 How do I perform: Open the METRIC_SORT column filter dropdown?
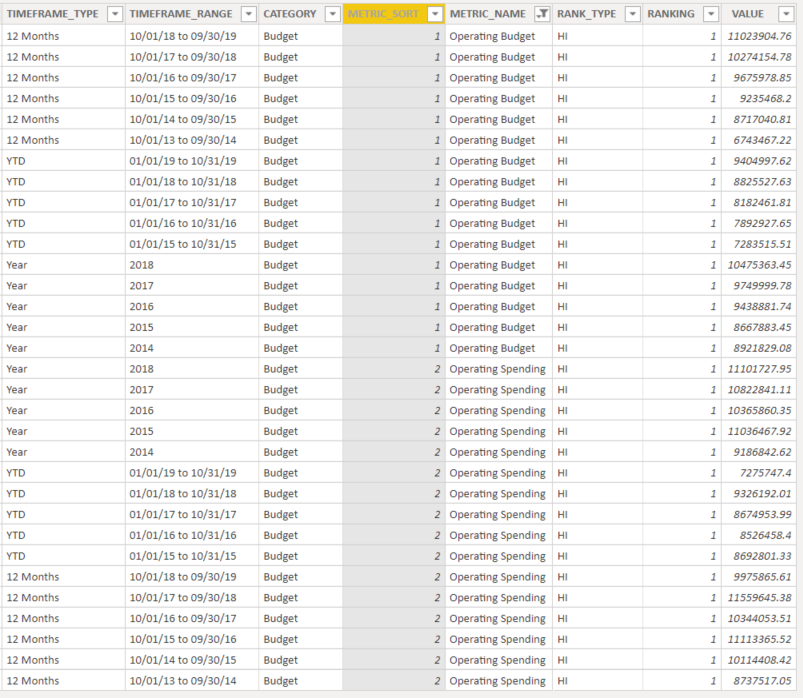pyautogui.click(x=435, y=14)
